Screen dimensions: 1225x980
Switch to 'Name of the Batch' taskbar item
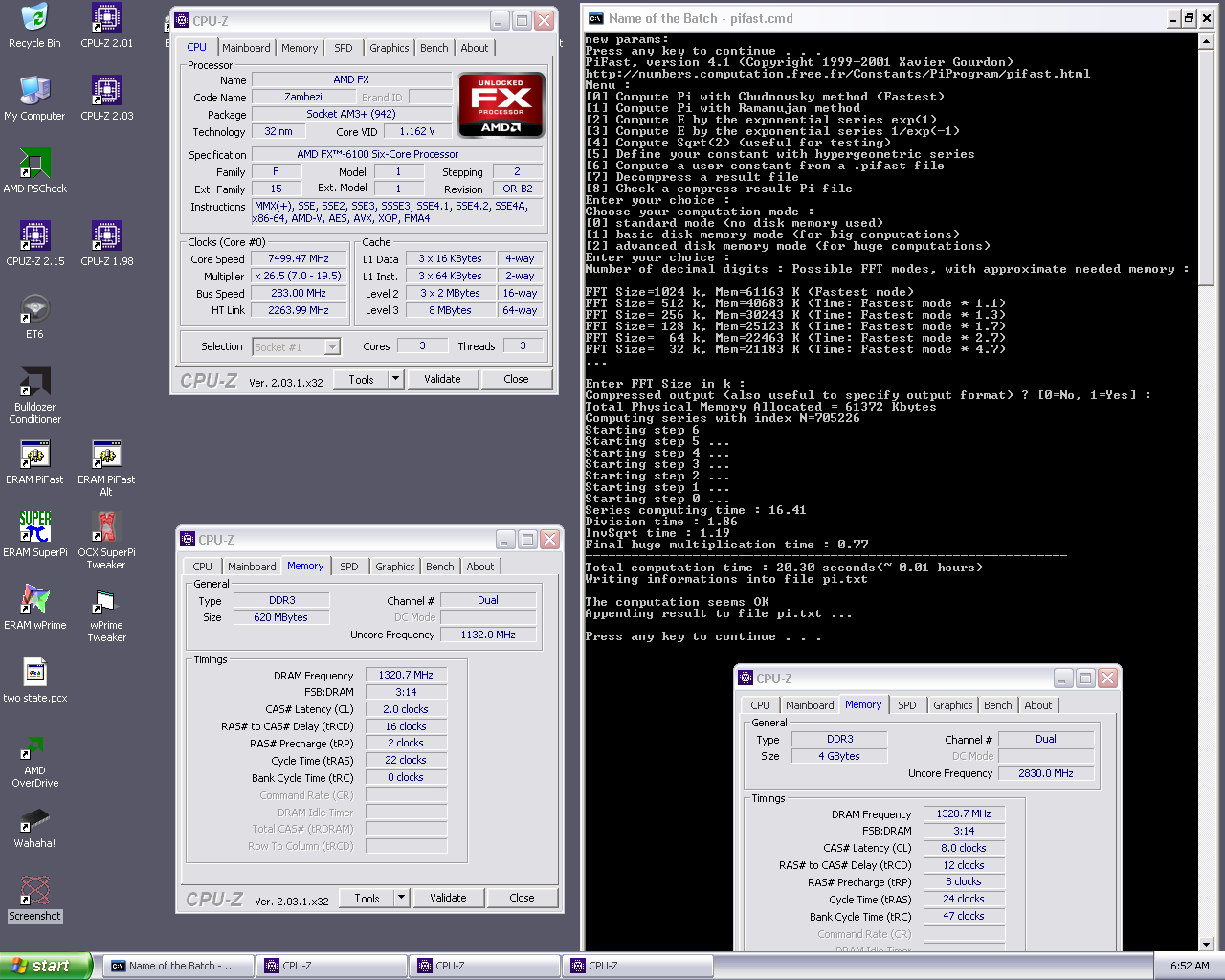click(x=178, y=966)
